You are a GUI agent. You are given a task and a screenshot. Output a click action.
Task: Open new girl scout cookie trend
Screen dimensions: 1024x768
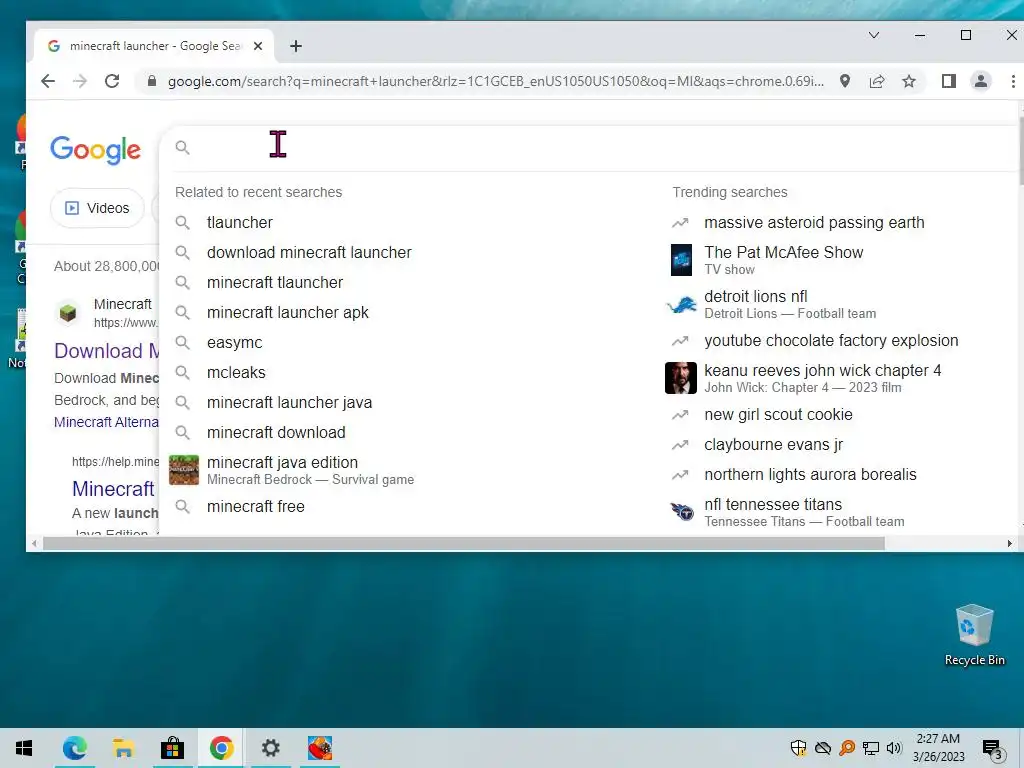(x=778, y=415)
